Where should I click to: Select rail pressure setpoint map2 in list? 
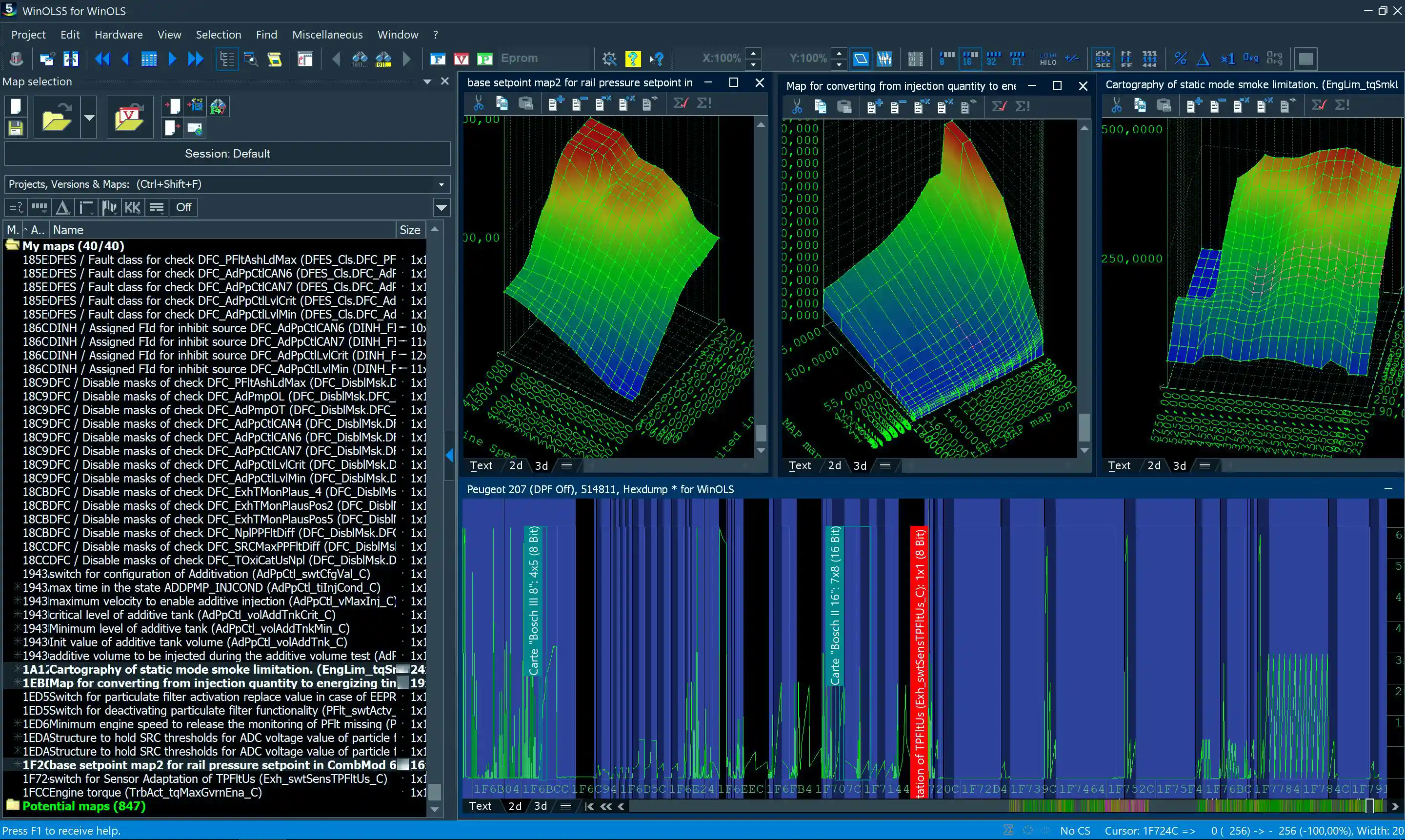coord(209,765)
